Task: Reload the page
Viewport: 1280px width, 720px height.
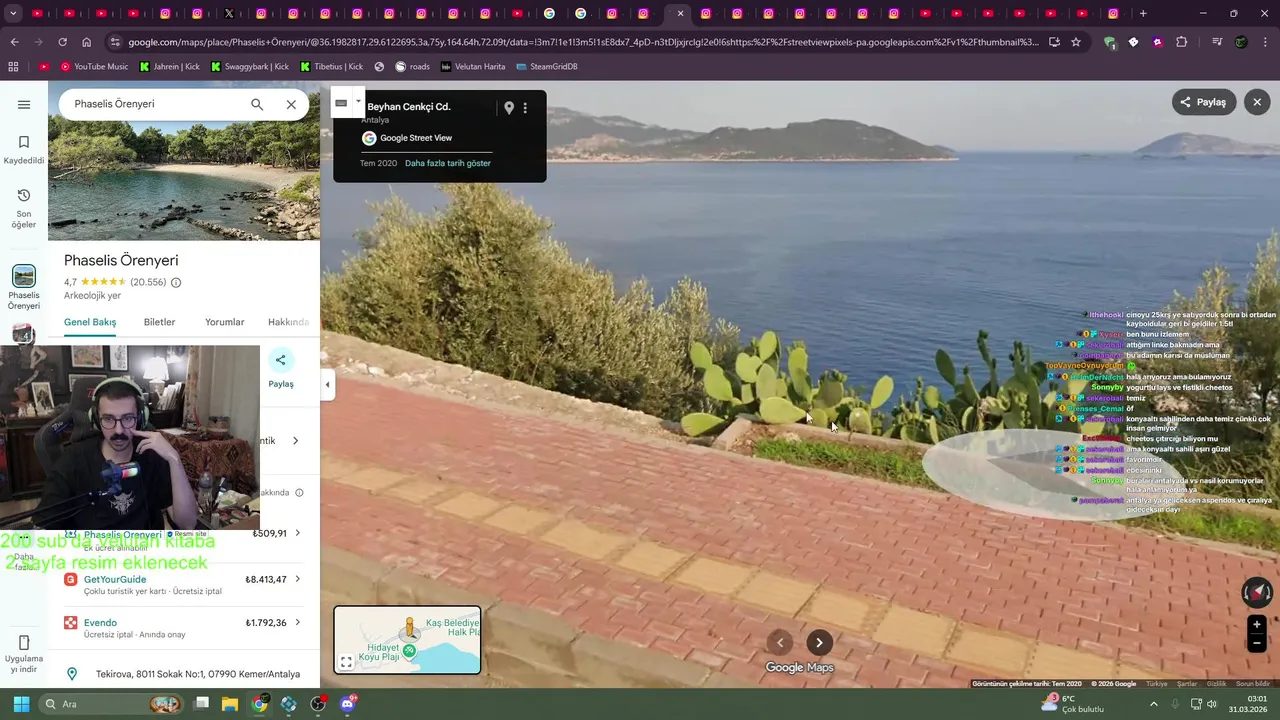Action: [x=62, y=42]
